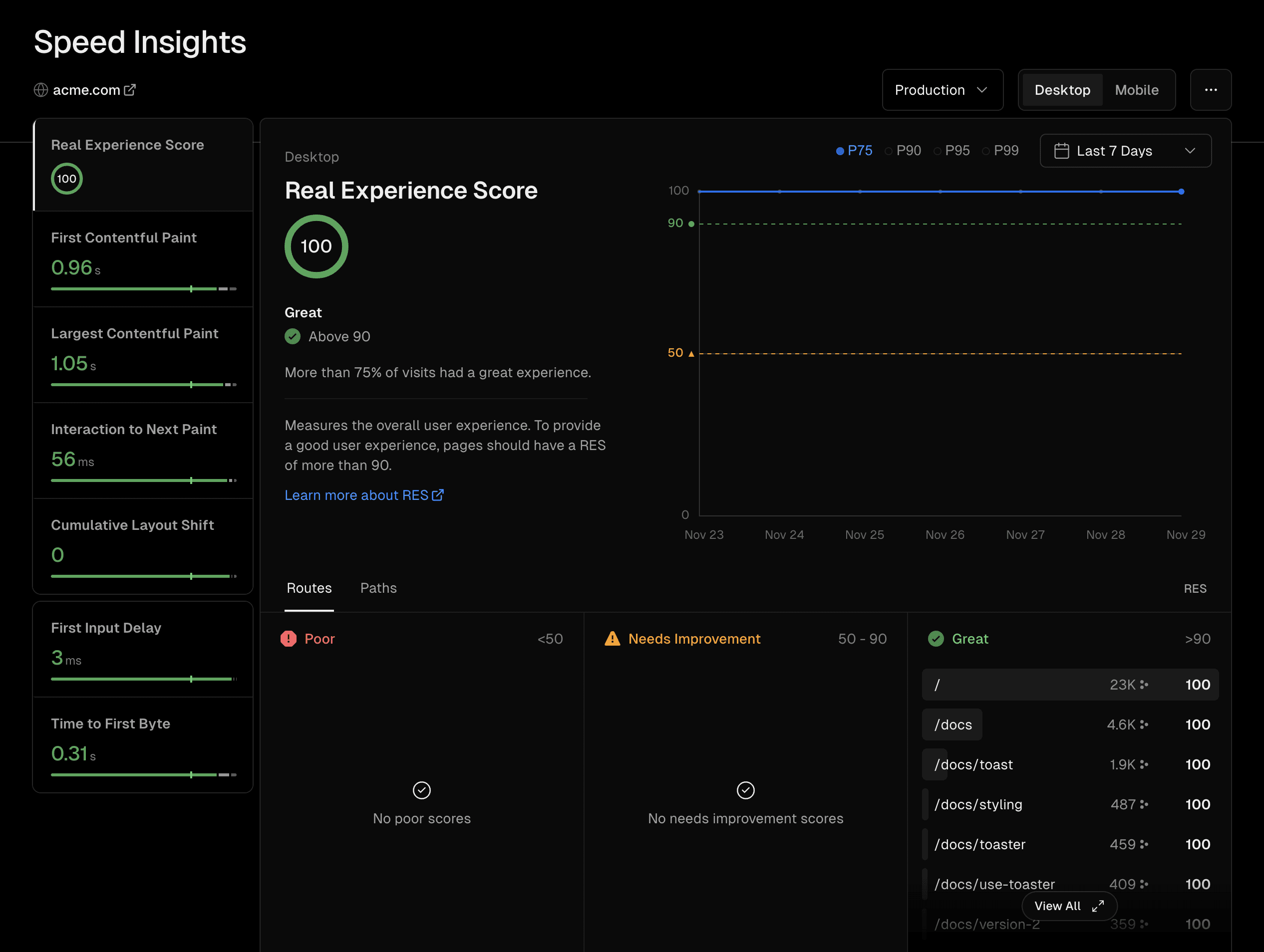The height and width of the screenshot is (952, 1264).
Task: Switch the device toggle to Mobile
Action: point(1136,90)
